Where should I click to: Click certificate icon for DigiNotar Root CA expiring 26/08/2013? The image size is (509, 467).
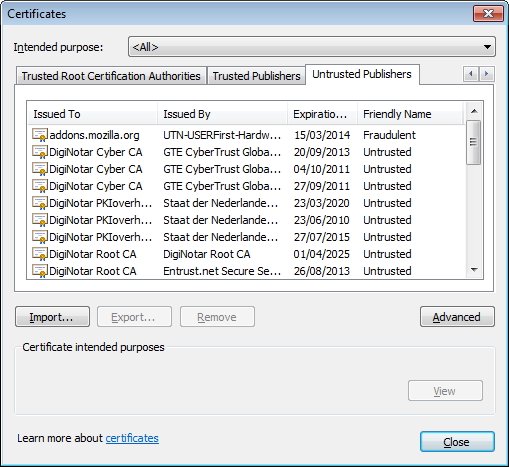(40, 271)
